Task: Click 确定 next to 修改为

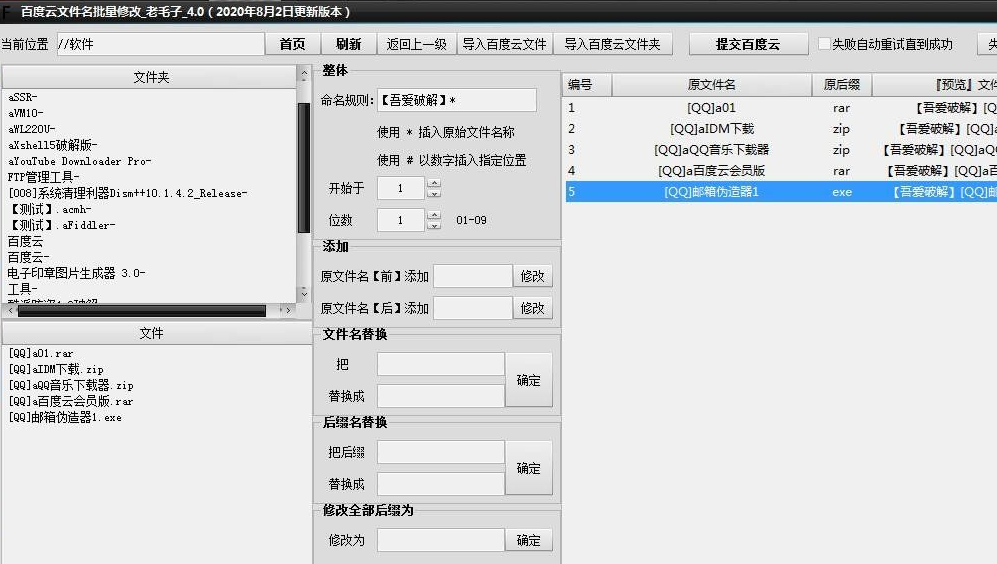Action: point(528,540)
